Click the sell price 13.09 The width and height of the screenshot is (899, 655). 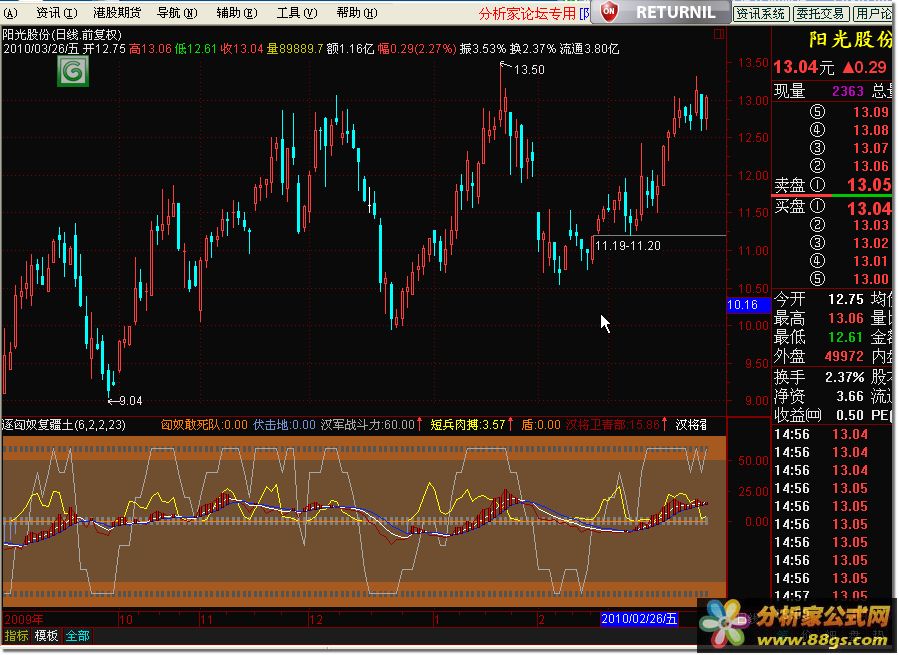coord(870,112)
